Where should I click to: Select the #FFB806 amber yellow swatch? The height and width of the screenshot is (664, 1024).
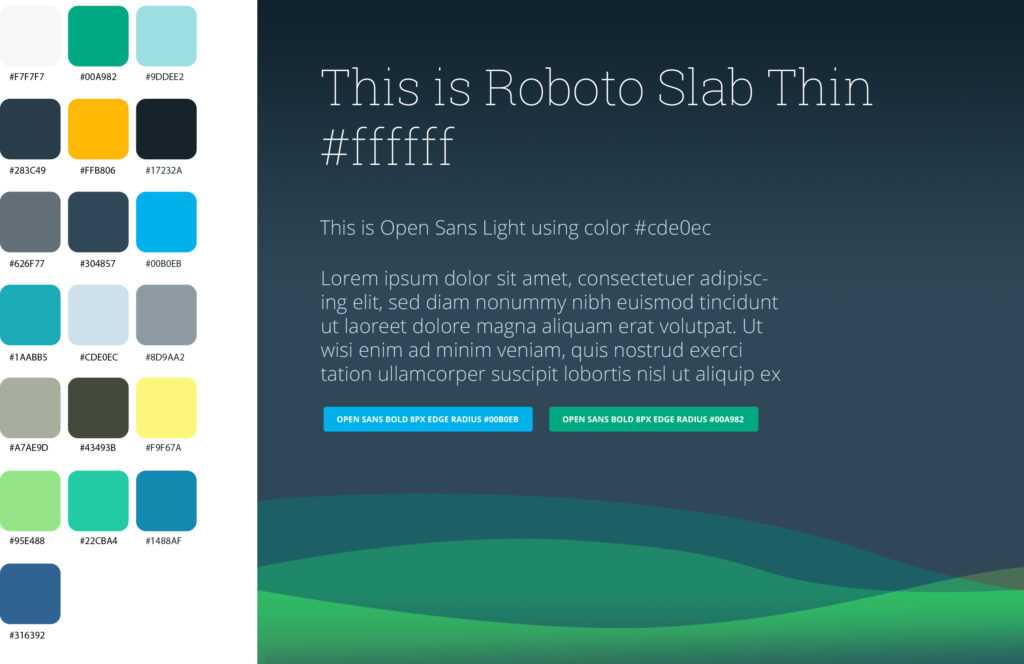[98, 129]
